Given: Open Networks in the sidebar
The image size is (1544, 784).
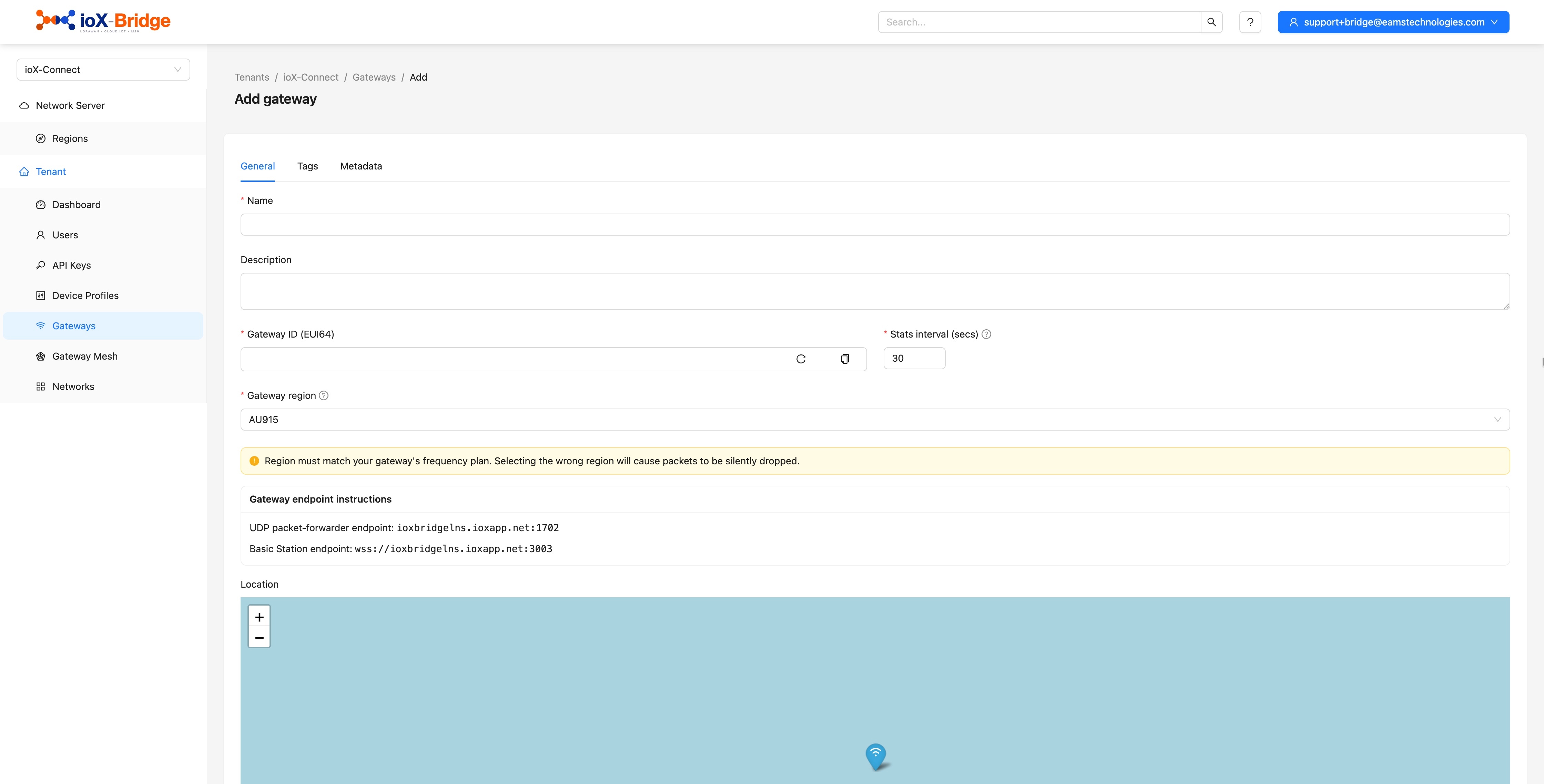Looking at the screenshot, I should point(103,386).
